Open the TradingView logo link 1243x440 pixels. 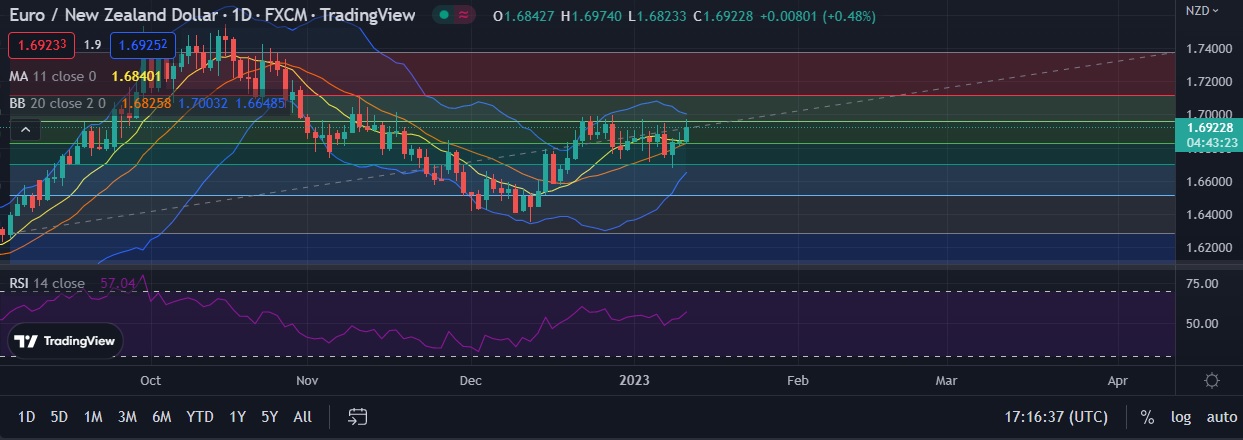tap(66, 340)
